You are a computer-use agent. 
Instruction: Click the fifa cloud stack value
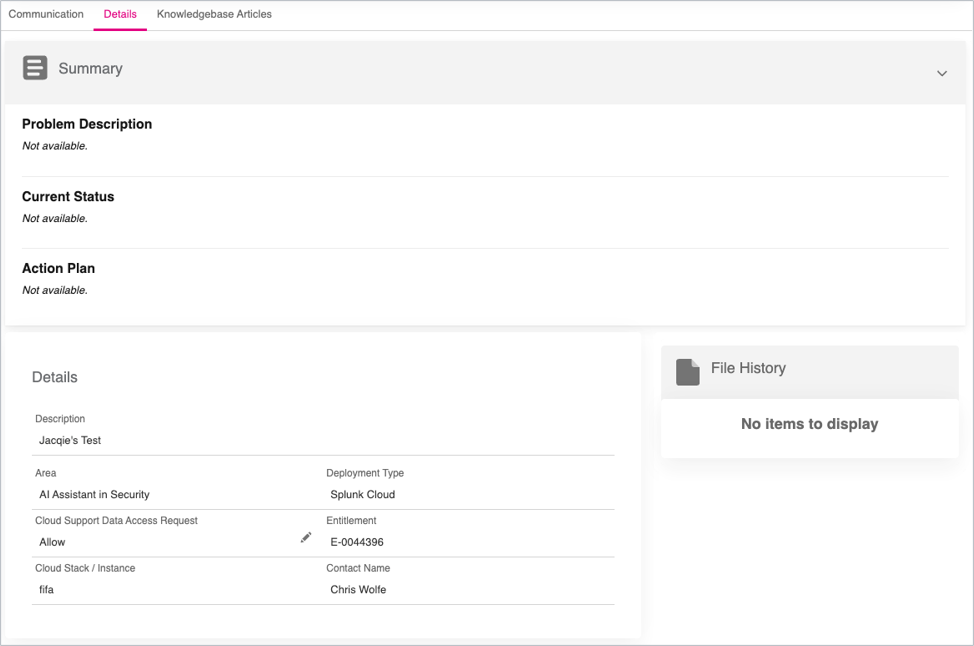click(x=47, y=589)
